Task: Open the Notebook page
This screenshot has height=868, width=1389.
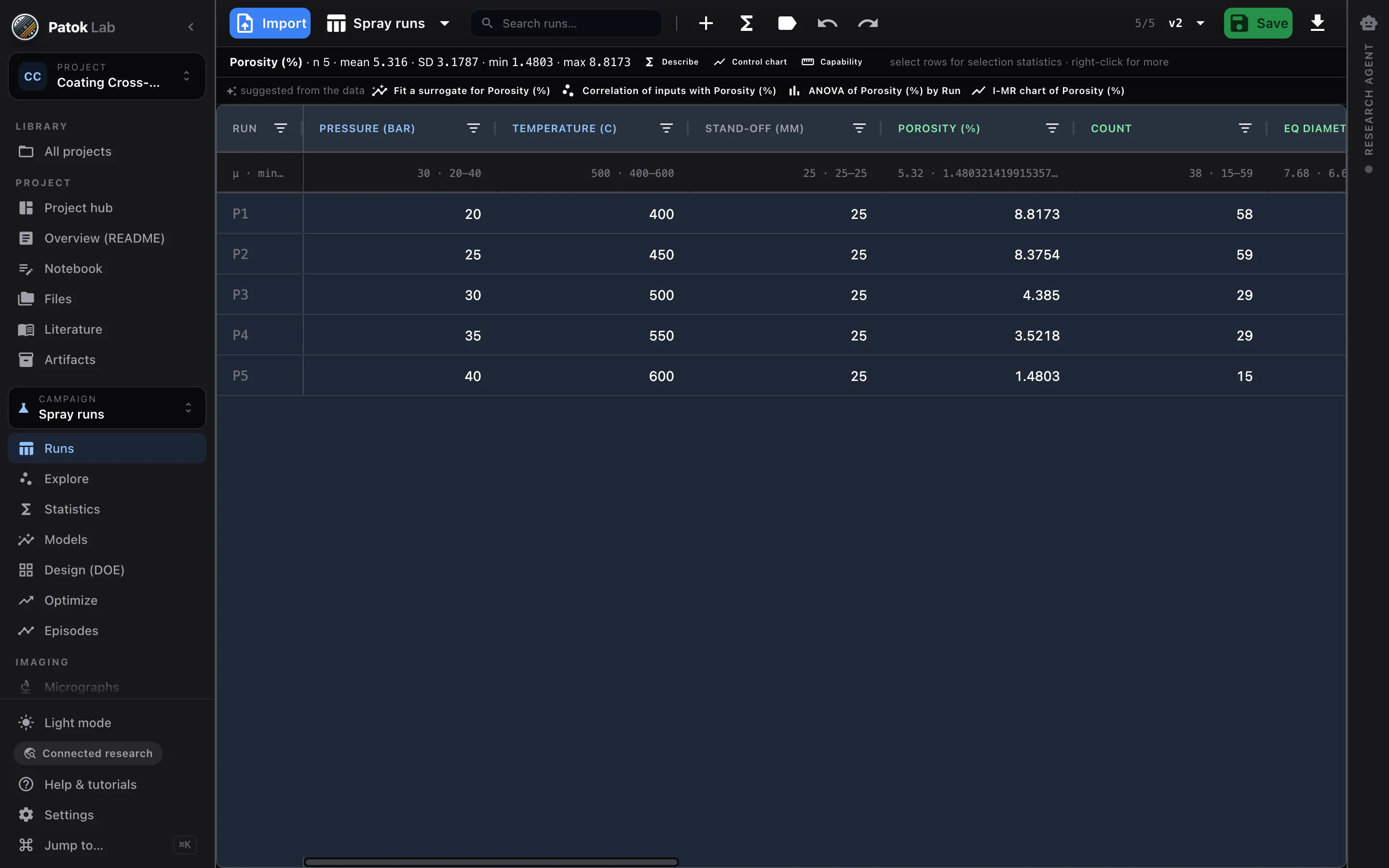Action: 107,269
